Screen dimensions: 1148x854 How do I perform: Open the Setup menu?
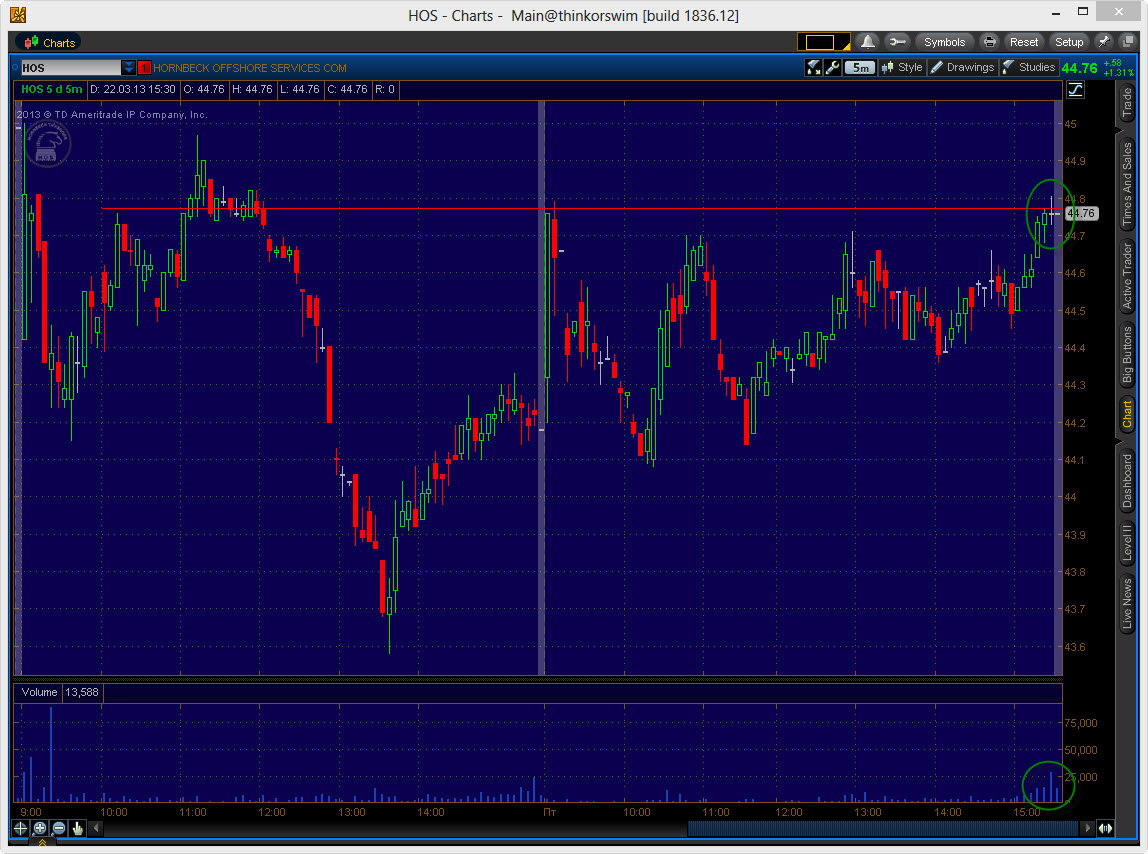click(1069, 42)
